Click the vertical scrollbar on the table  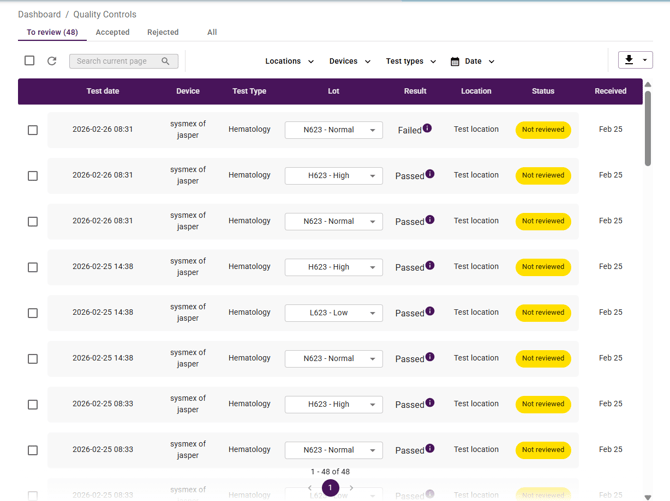click(648, 130)
